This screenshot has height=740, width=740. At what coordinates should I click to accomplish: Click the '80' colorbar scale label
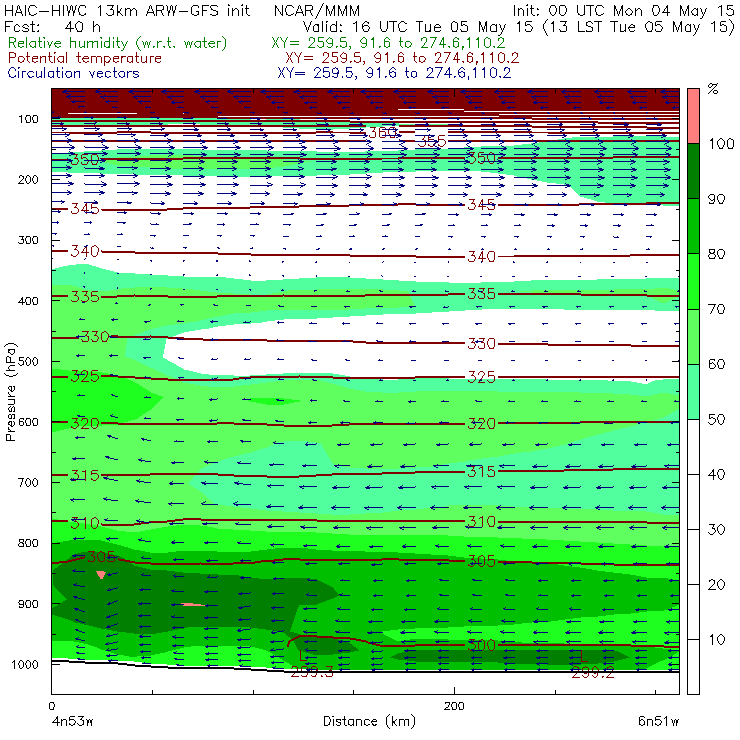(x=716, y=254)
